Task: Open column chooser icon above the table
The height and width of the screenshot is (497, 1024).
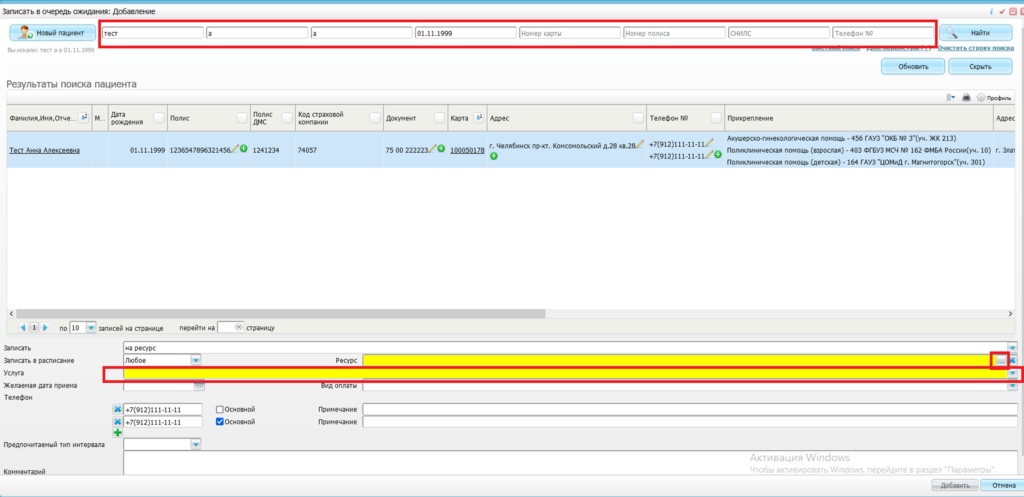Action: 951,97
